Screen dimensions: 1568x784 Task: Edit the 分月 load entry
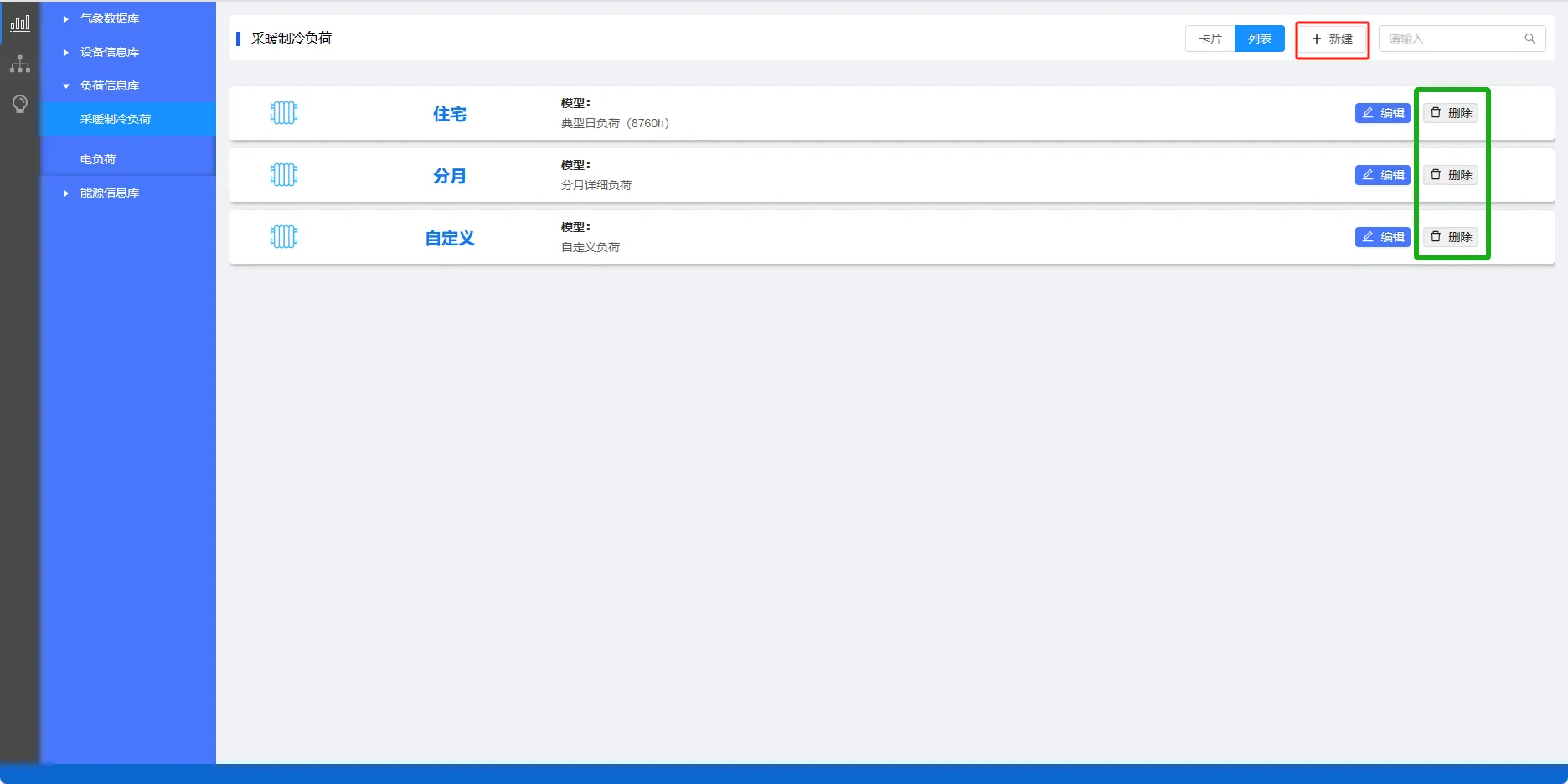point(1383,175)
